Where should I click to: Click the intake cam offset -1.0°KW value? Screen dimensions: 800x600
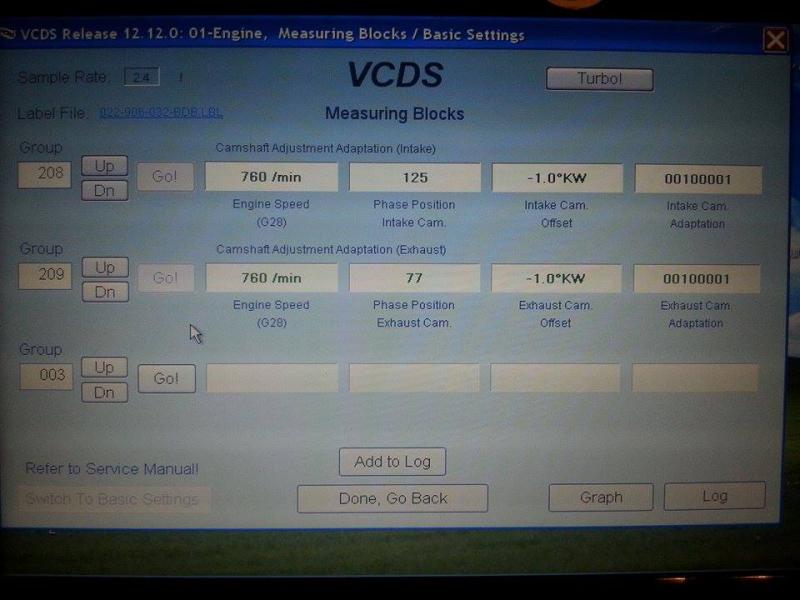(x=557, y=179)
